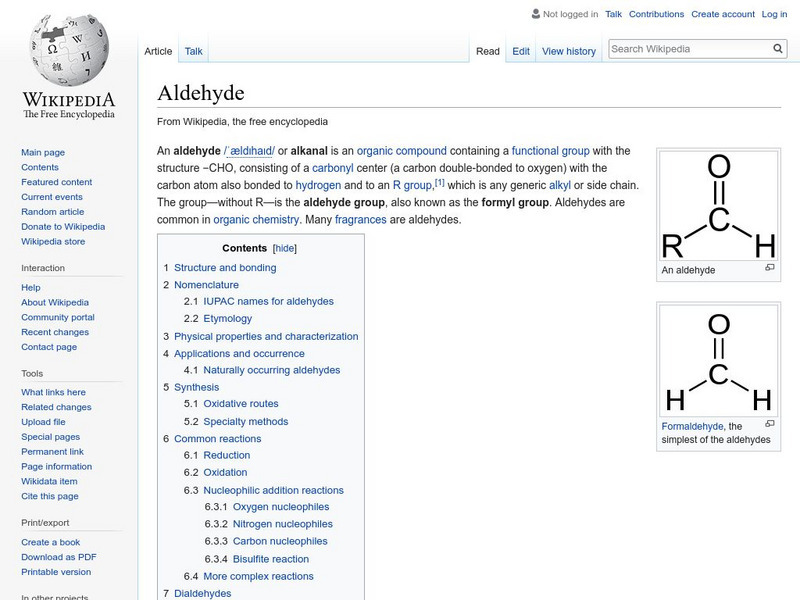Open the Contributions link
The height and width of the screenshot is (600, 800).
(x=656, y=14)
